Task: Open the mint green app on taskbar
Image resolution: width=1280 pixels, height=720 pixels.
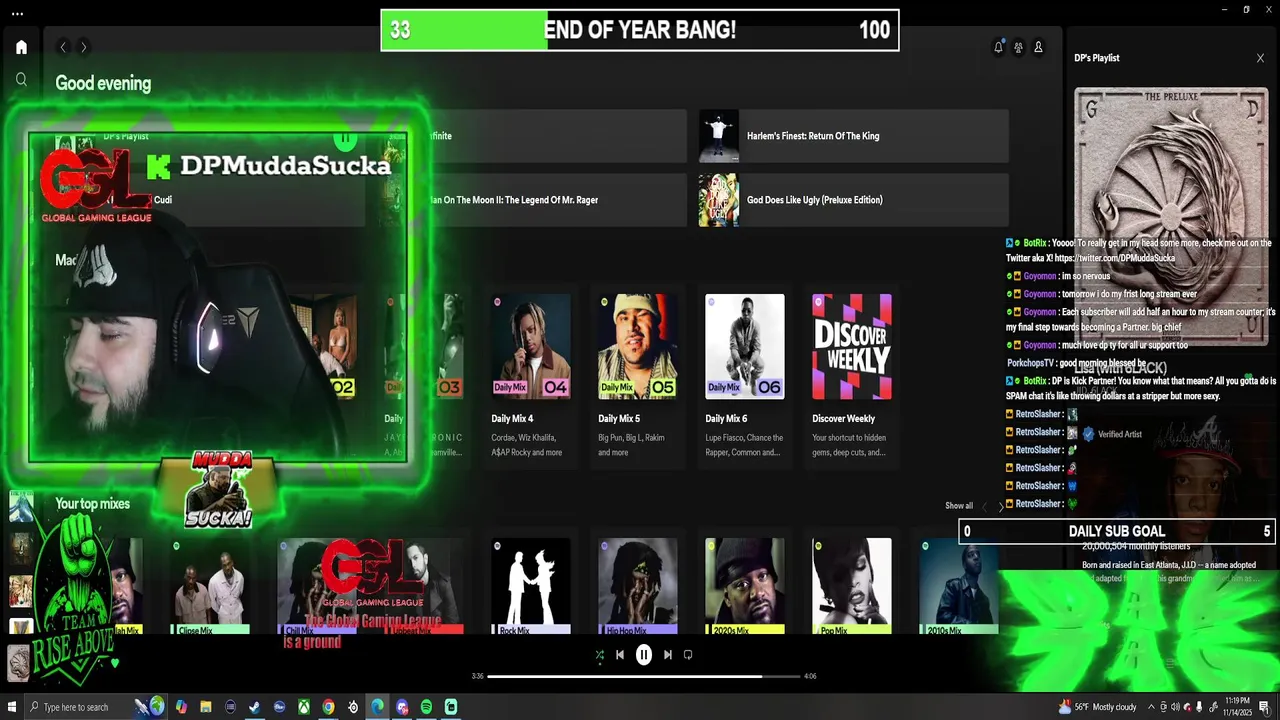Action: (451, 707)
